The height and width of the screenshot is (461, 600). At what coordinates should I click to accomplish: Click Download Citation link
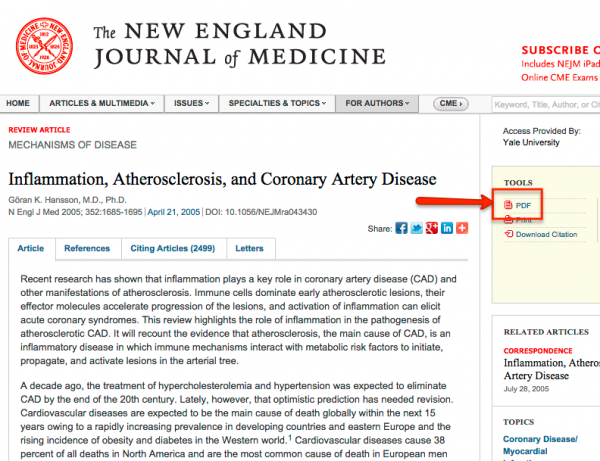pos(546,234)
